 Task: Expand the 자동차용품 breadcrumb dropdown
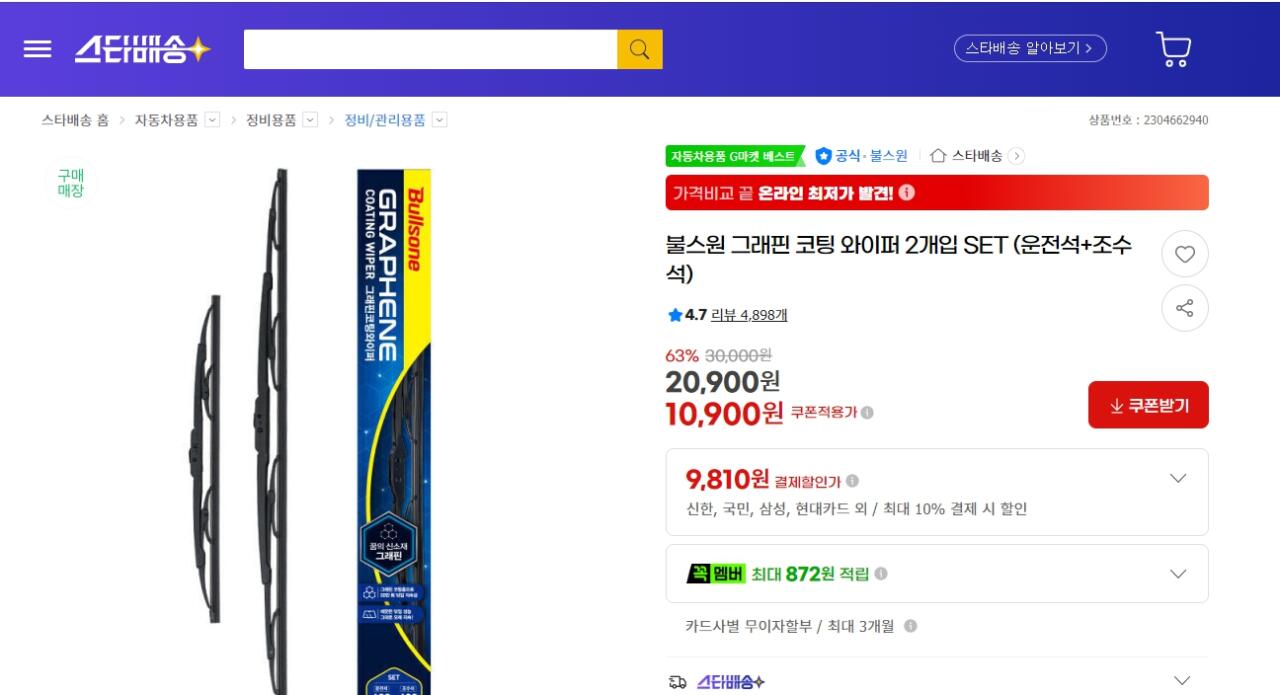pos(212,120)
